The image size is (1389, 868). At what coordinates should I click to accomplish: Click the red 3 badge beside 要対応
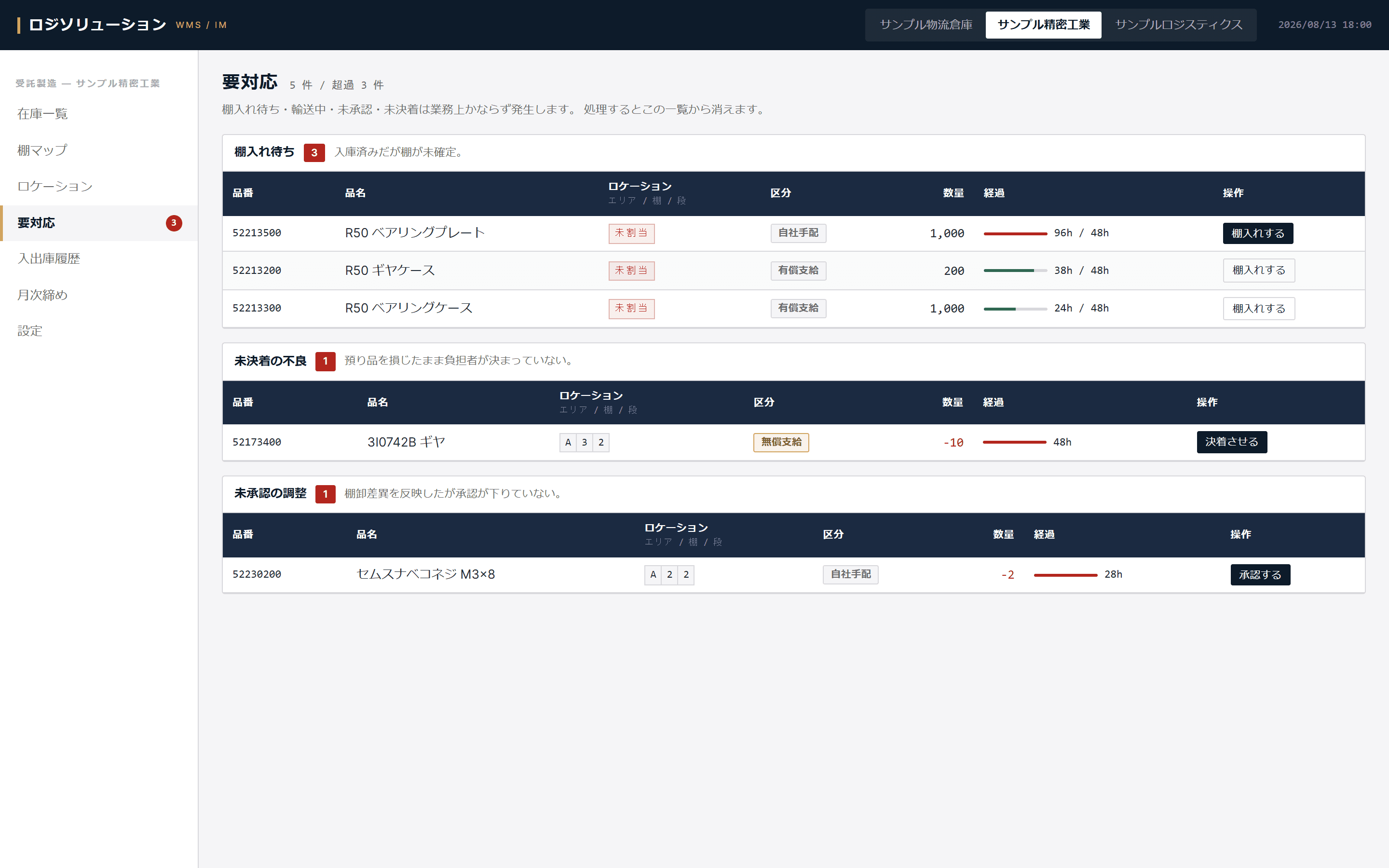point(174,223)
